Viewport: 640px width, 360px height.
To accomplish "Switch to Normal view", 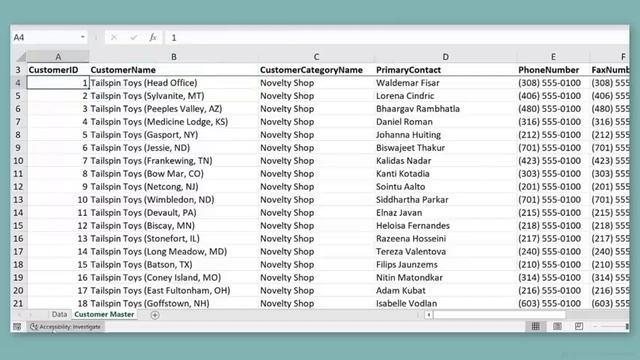I will (536, 326).
